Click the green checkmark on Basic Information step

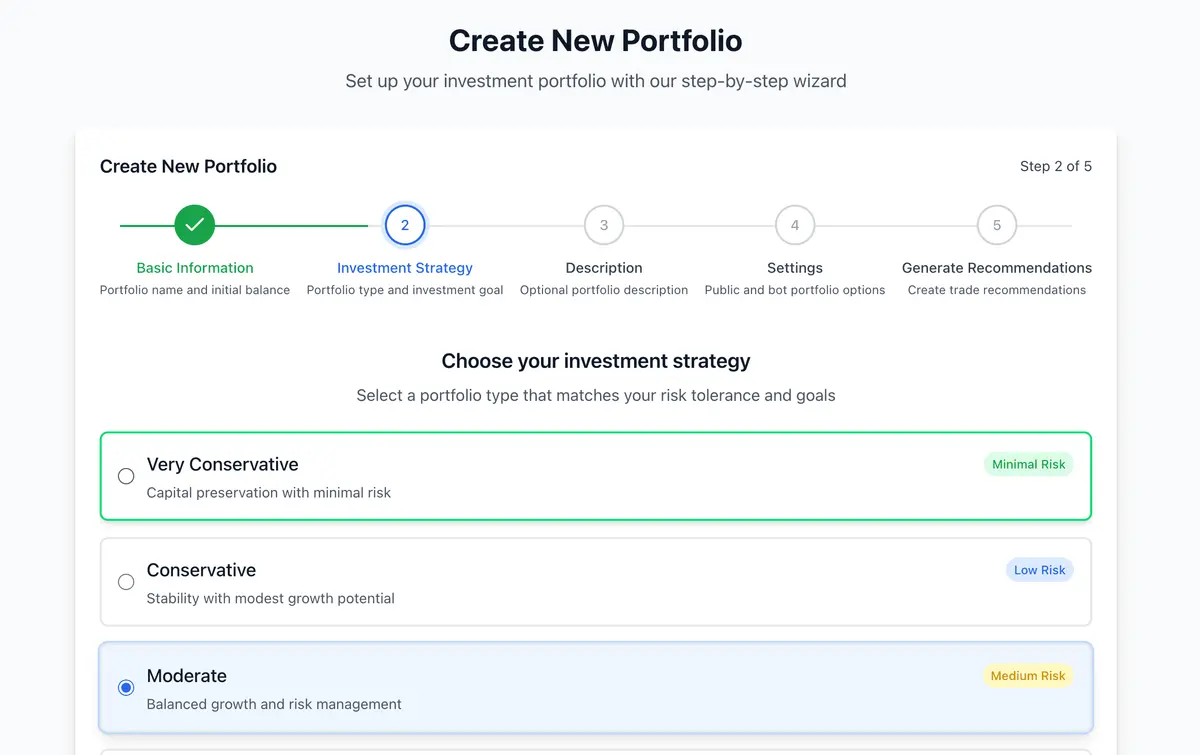tap(195, 224)
